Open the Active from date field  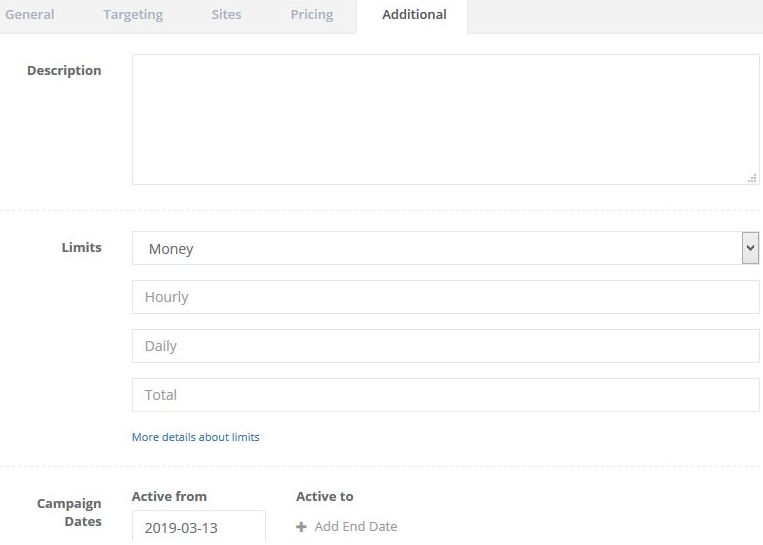point(198,527)
